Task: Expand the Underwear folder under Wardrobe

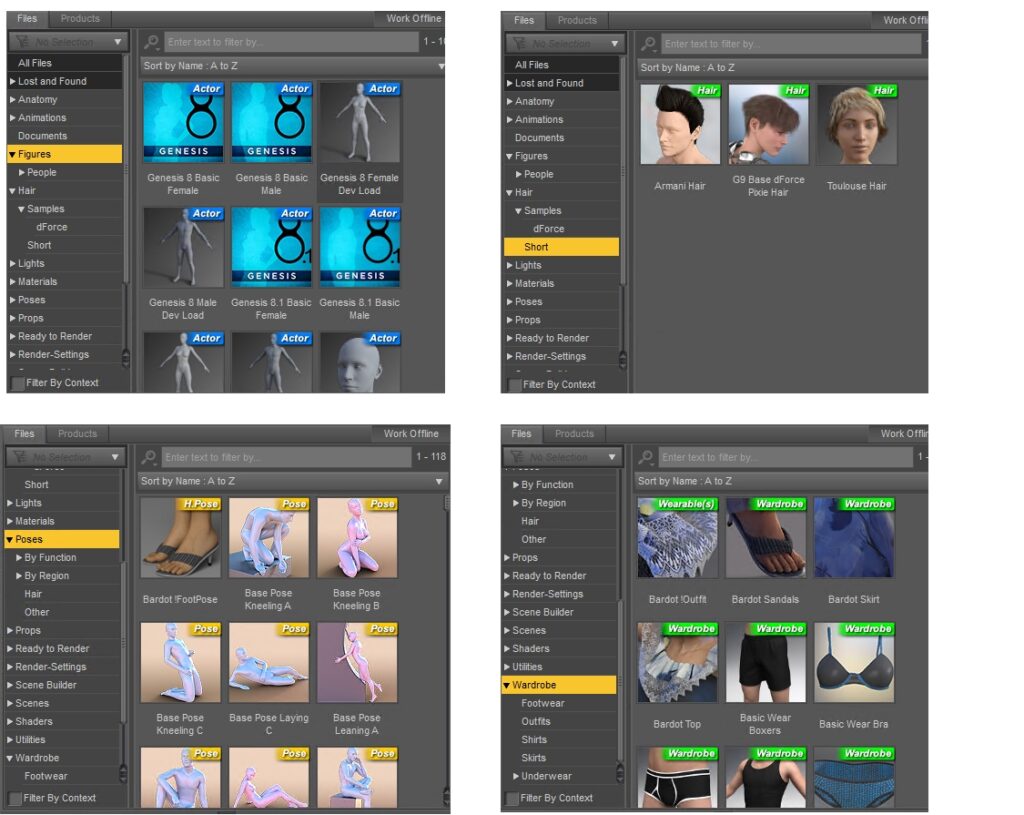Action: [516, 776]
